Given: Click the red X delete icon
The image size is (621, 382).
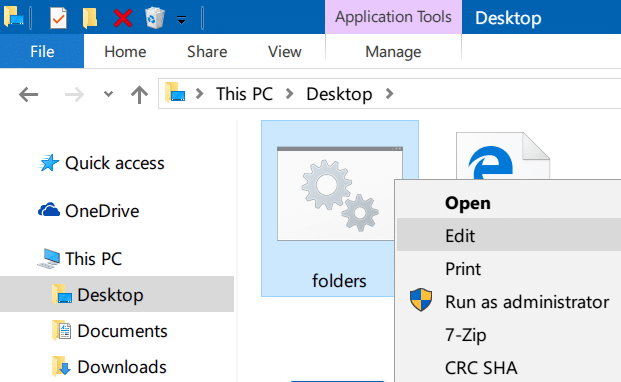Looking at the screenshot, I should 123,18.
